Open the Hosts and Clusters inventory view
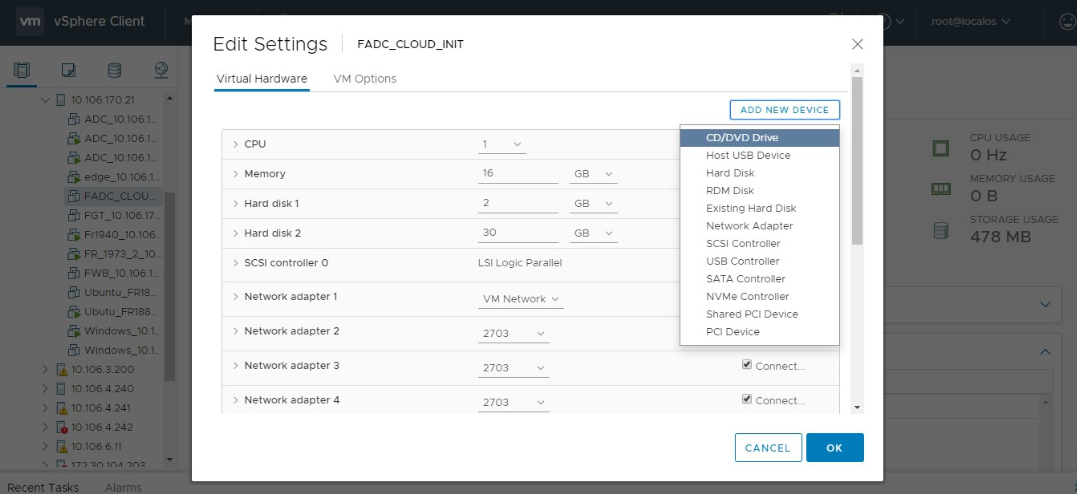 pos(23,70)
